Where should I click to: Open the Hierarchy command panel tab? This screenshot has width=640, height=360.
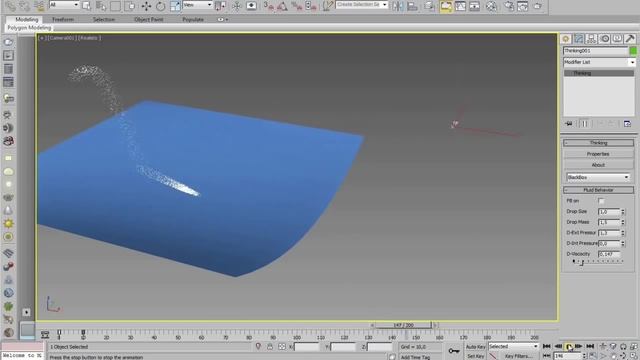pyautogui.click(x=591, y=39)
